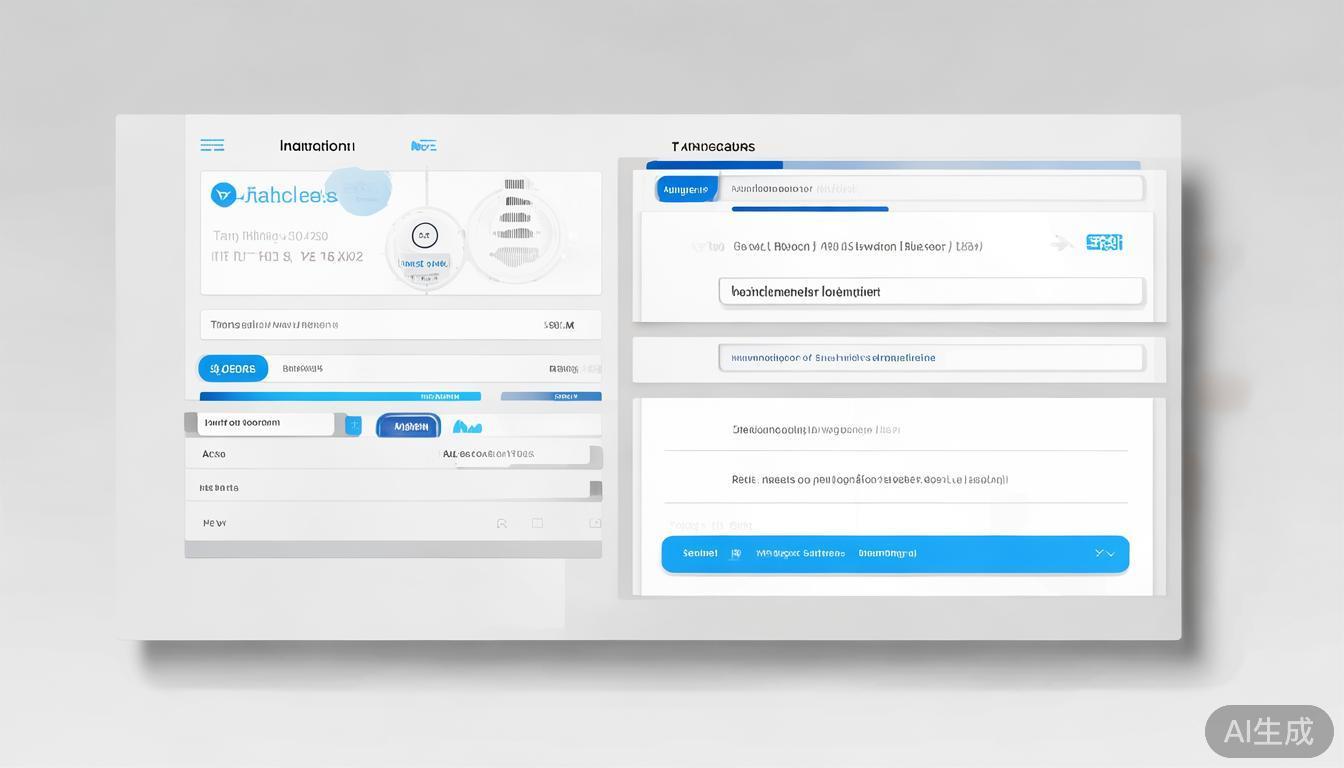Click the blue badge icon in the right card
Viewport: 1344px width, 768px height.
(1104, 242)
